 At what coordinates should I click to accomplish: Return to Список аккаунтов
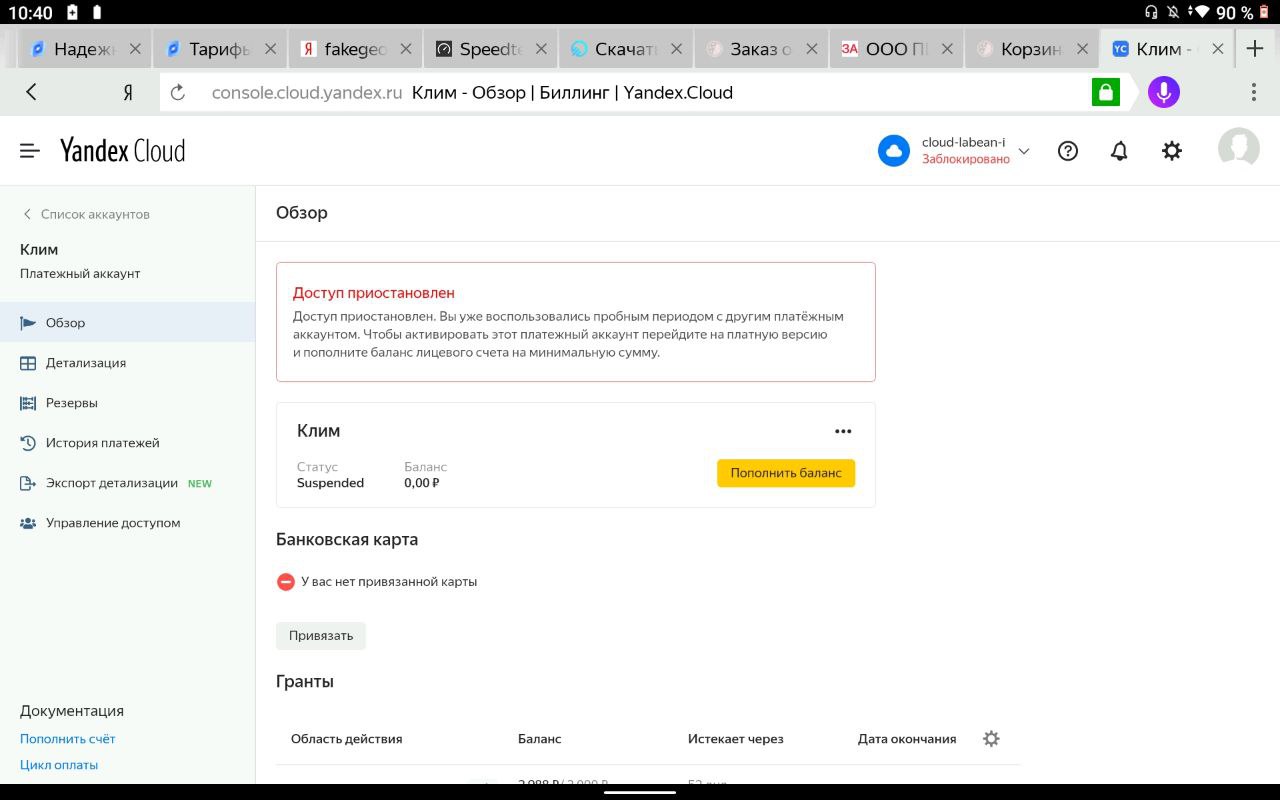(86, 214)
